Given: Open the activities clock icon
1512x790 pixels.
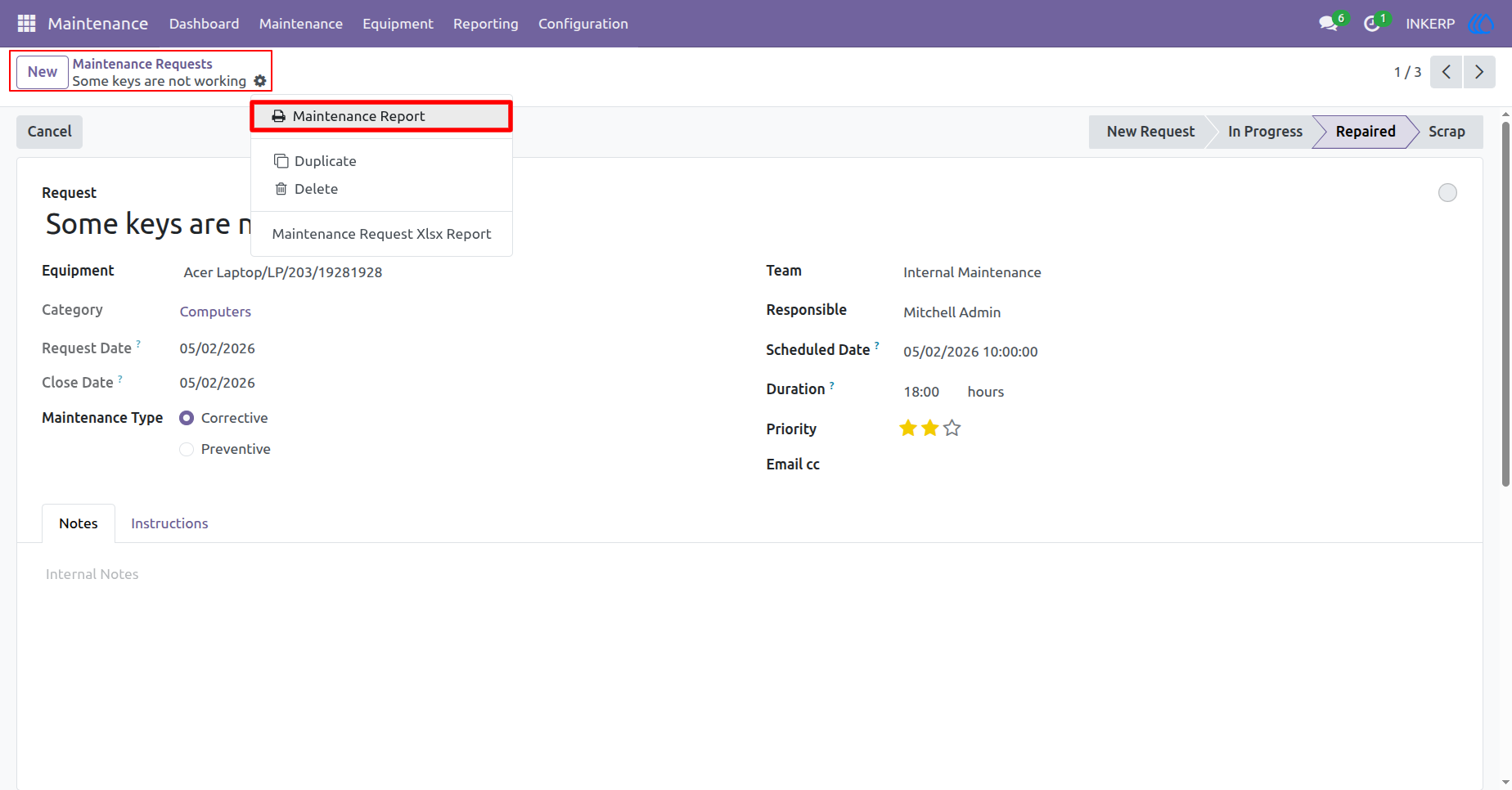Looking at the screenshot, I should pyautogui.click(x=1372, y=24).
